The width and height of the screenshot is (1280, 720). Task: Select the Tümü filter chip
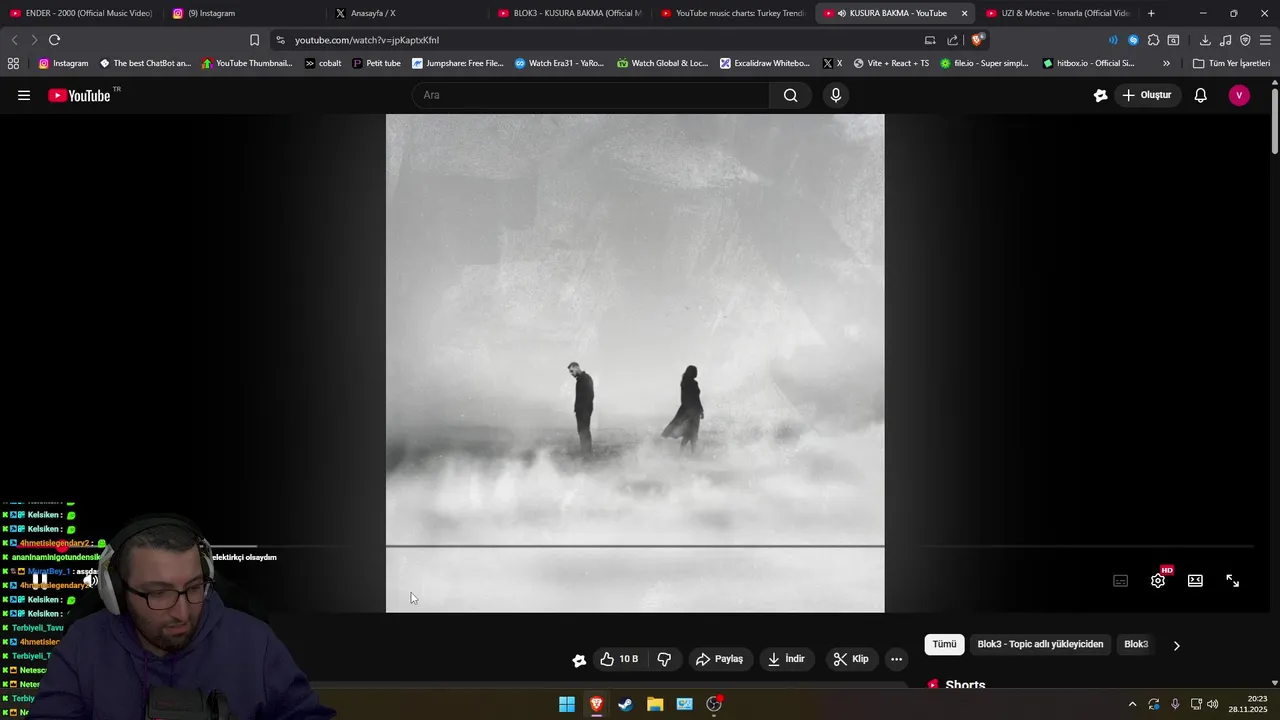(944, 644)
